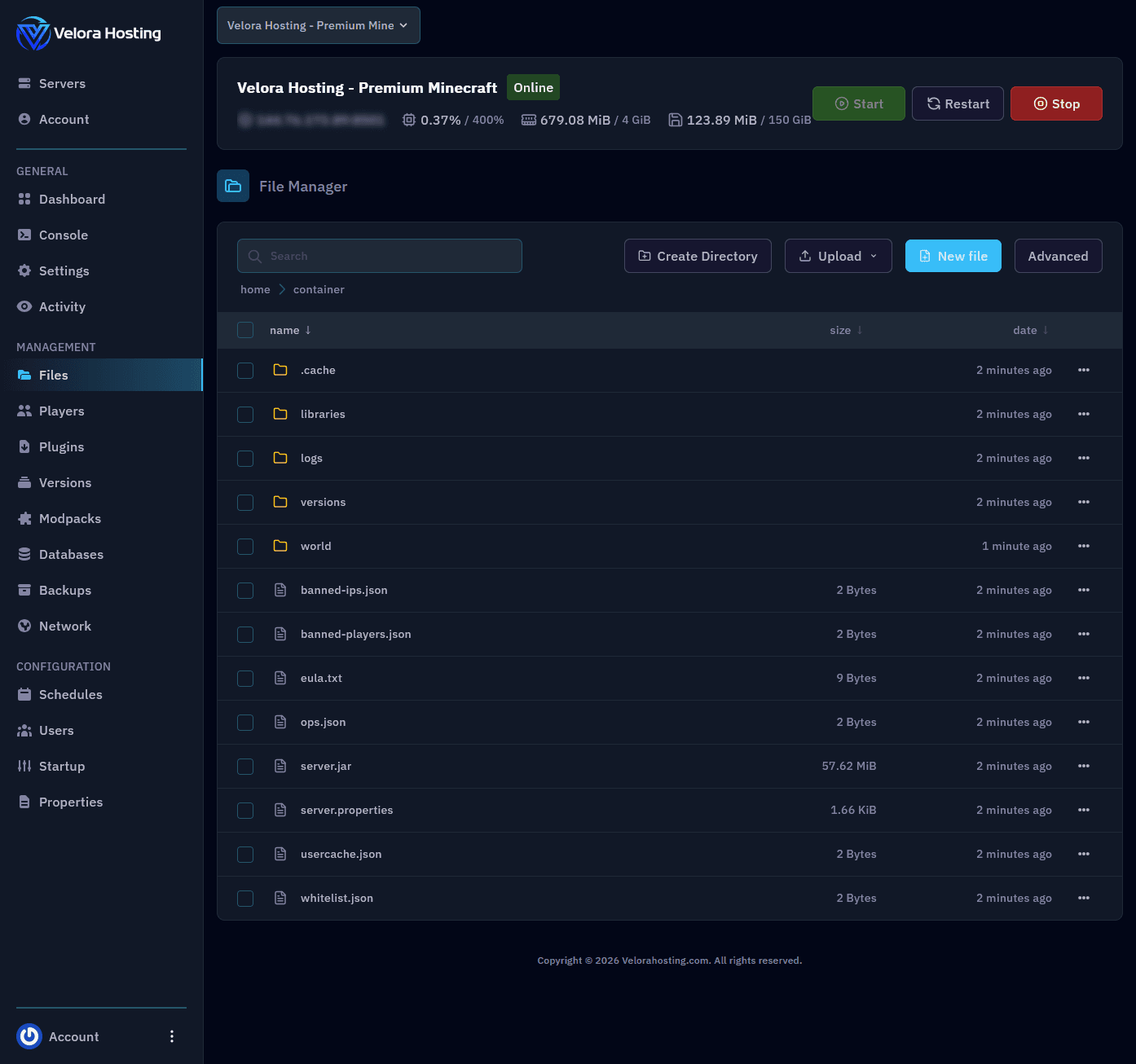Go to the Dashboard section
This screenshot has height=1064, width=1136.
72,199
